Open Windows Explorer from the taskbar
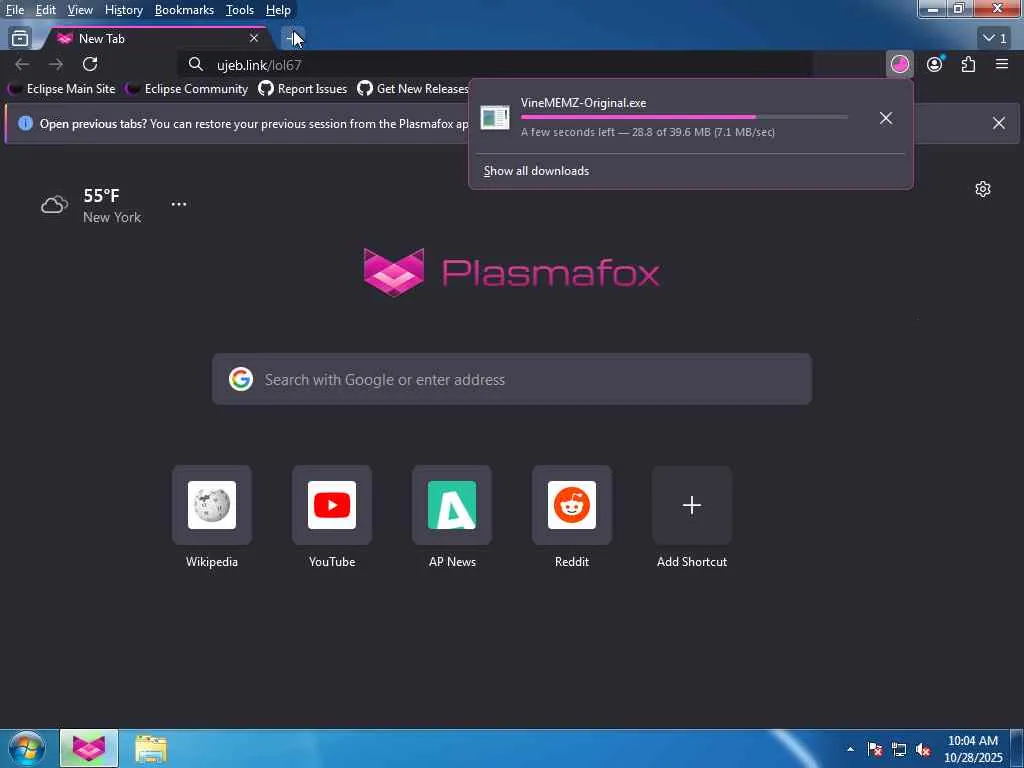Image resolution: width=1024 pixels, height=768 pixels. pos(151,748)
